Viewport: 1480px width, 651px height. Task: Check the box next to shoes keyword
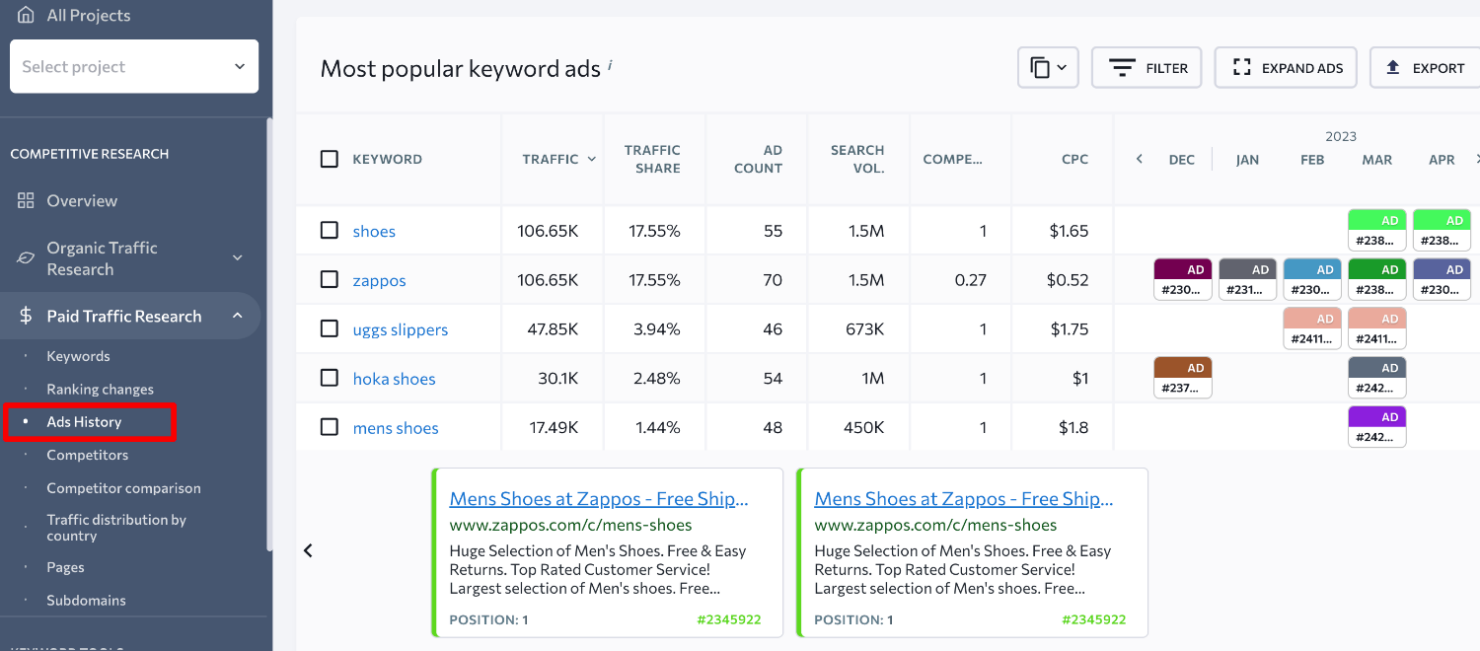coord(330,230)
